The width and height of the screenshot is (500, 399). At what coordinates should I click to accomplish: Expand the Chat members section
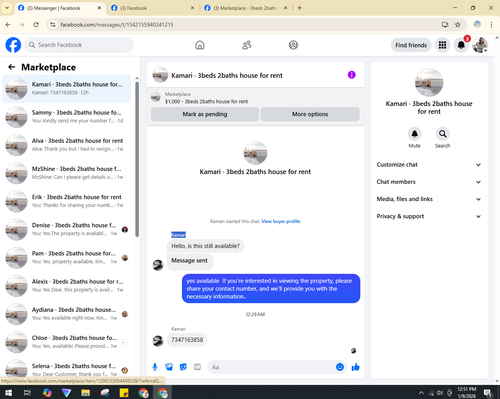click(429, 182)
